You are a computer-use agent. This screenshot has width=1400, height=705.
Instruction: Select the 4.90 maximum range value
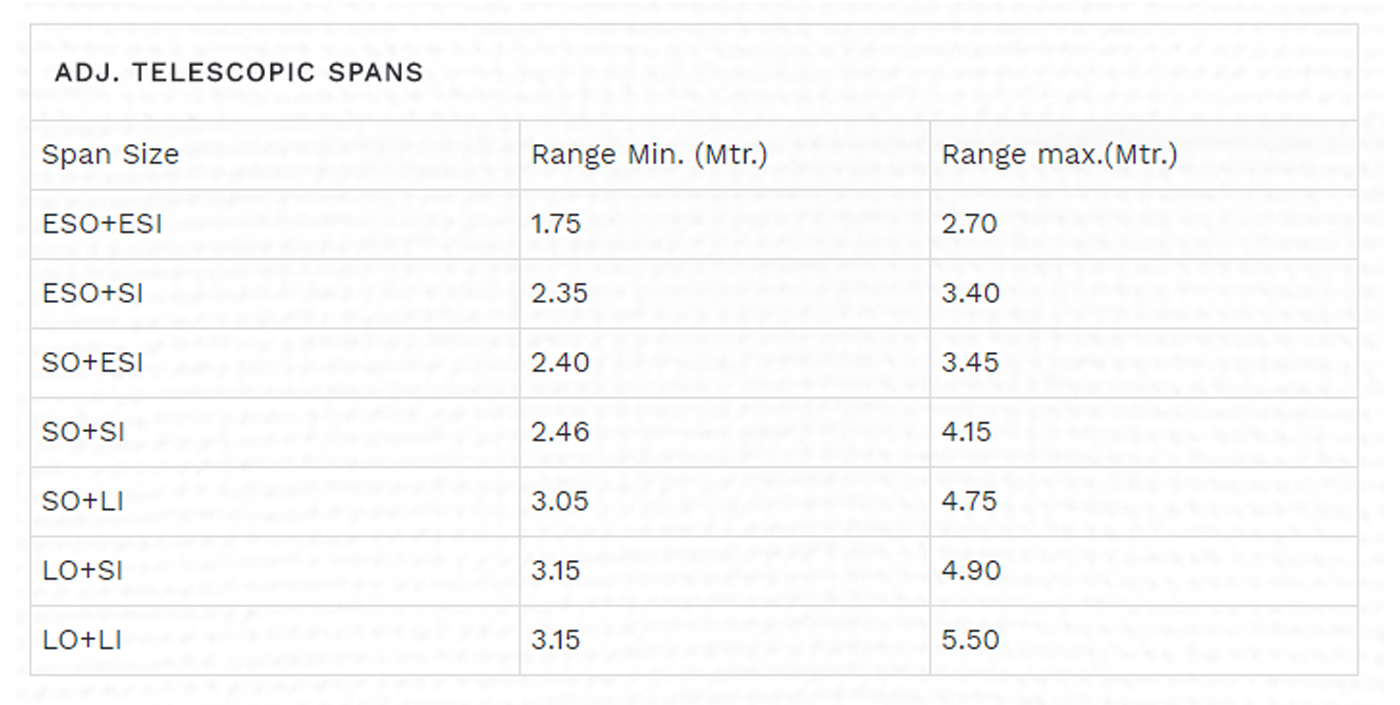click(x=971, y=570)
